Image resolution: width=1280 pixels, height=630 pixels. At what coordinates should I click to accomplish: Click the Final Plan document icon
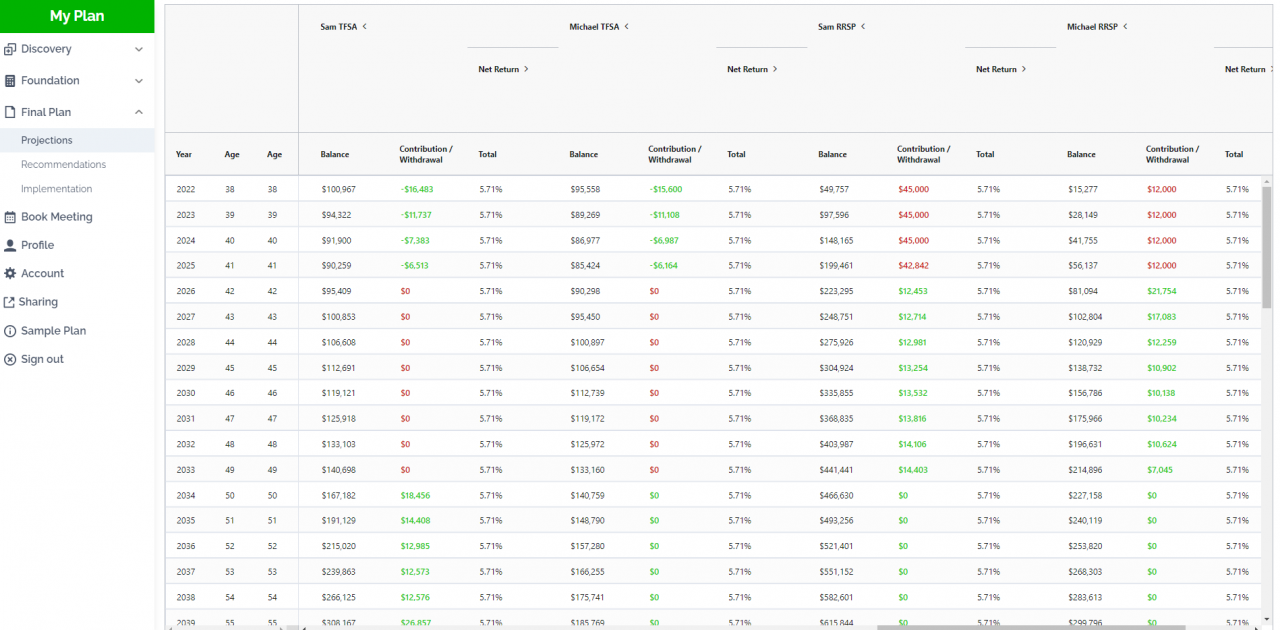pyautogui.click(x=10, y=113)
